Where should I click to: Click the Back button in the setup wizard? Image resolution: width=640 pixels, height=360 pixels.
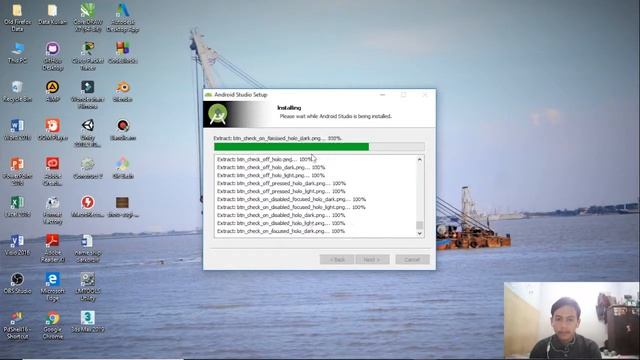pyautogui.click(x=337, y=260)
